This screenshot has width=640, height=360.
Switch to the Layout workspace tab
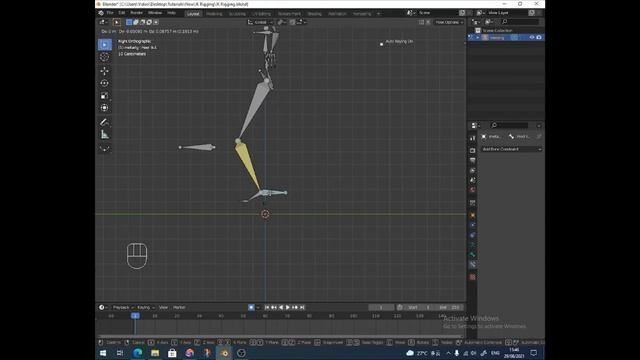193,13
